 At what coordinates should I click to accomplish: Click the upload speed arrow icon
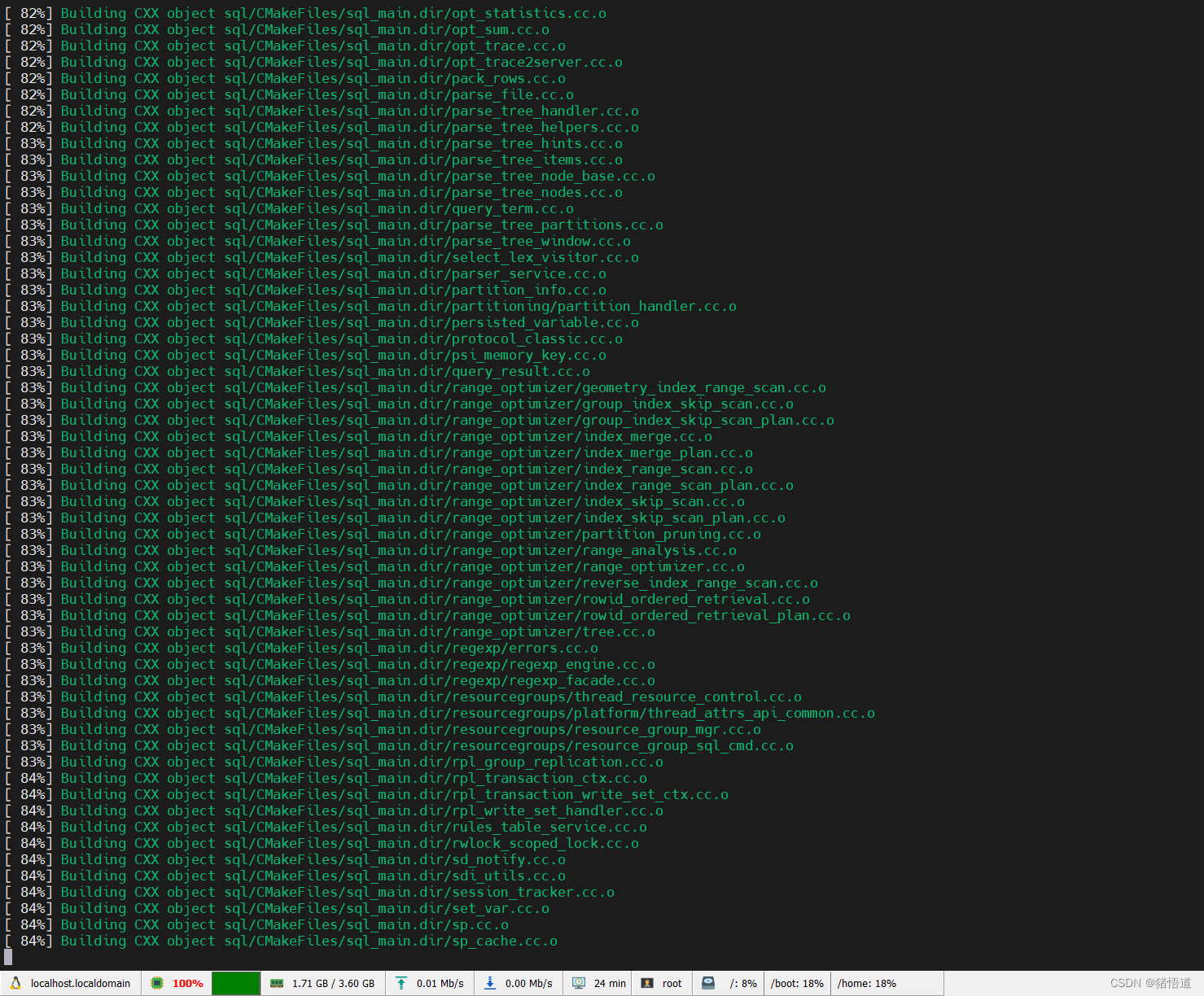pos(401,983)
